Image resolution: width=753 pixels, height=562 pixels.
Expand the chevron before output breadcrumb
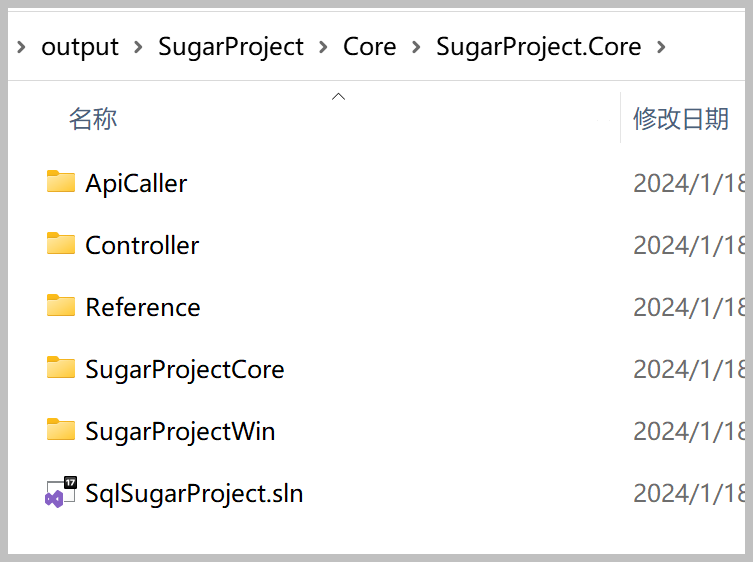[21, 47]
